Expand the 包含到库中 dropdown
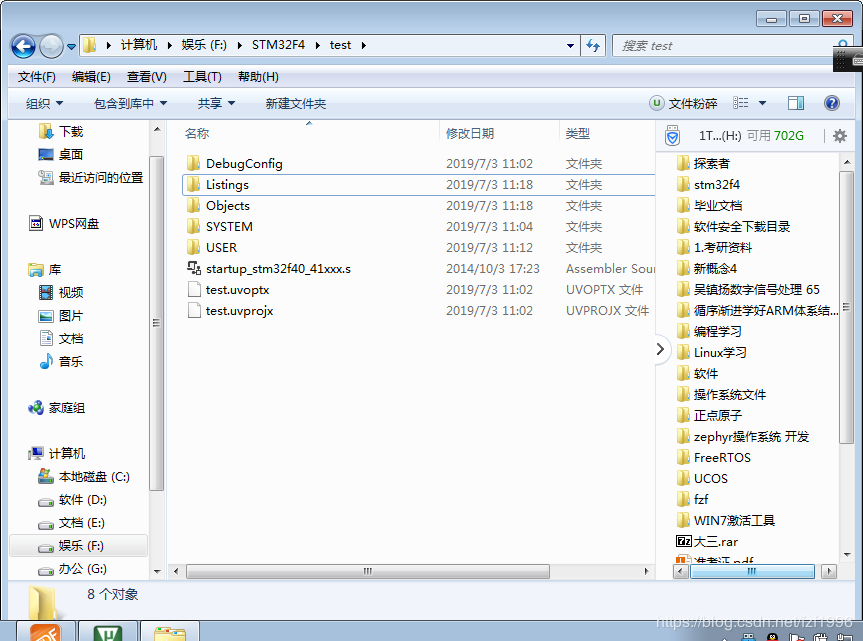 click(x=130, y=103)
